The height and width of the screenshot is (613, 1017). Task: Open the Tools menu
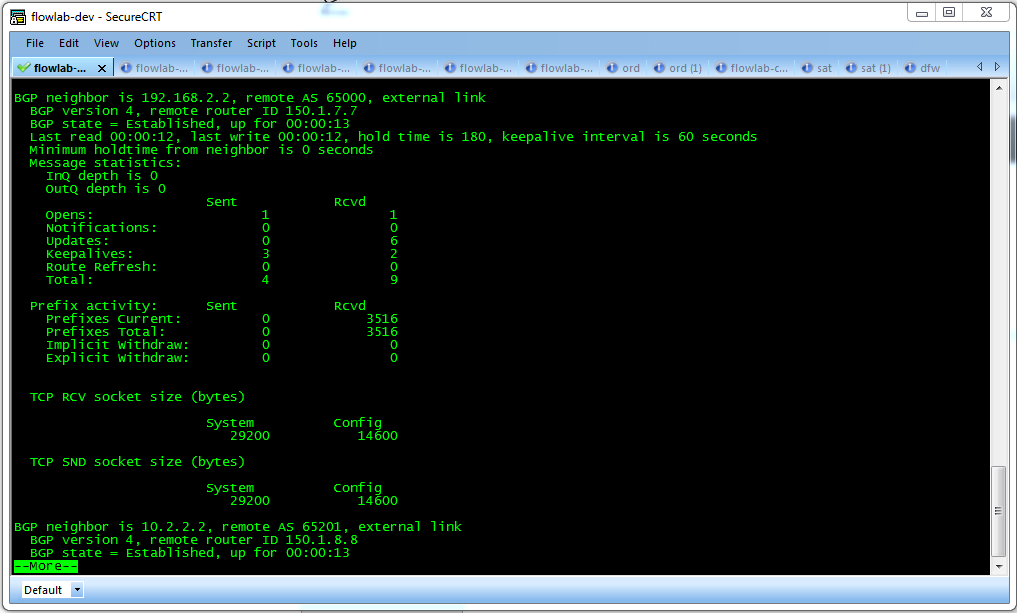[x=304, y=43]
